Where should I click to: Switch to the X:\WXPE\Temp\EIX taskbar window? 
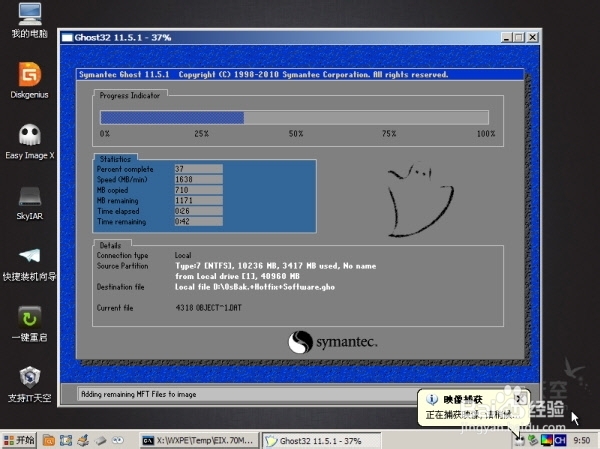point(198,441)
